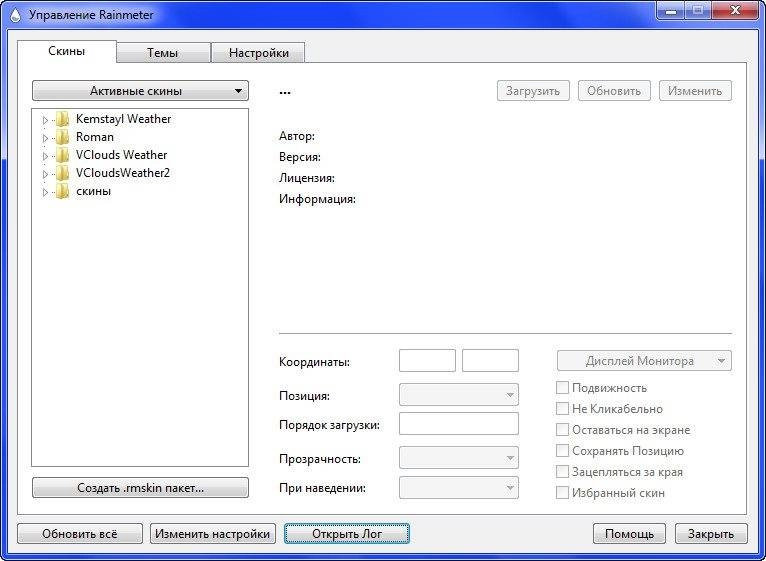Close the window with the red X

pos(735,11)
